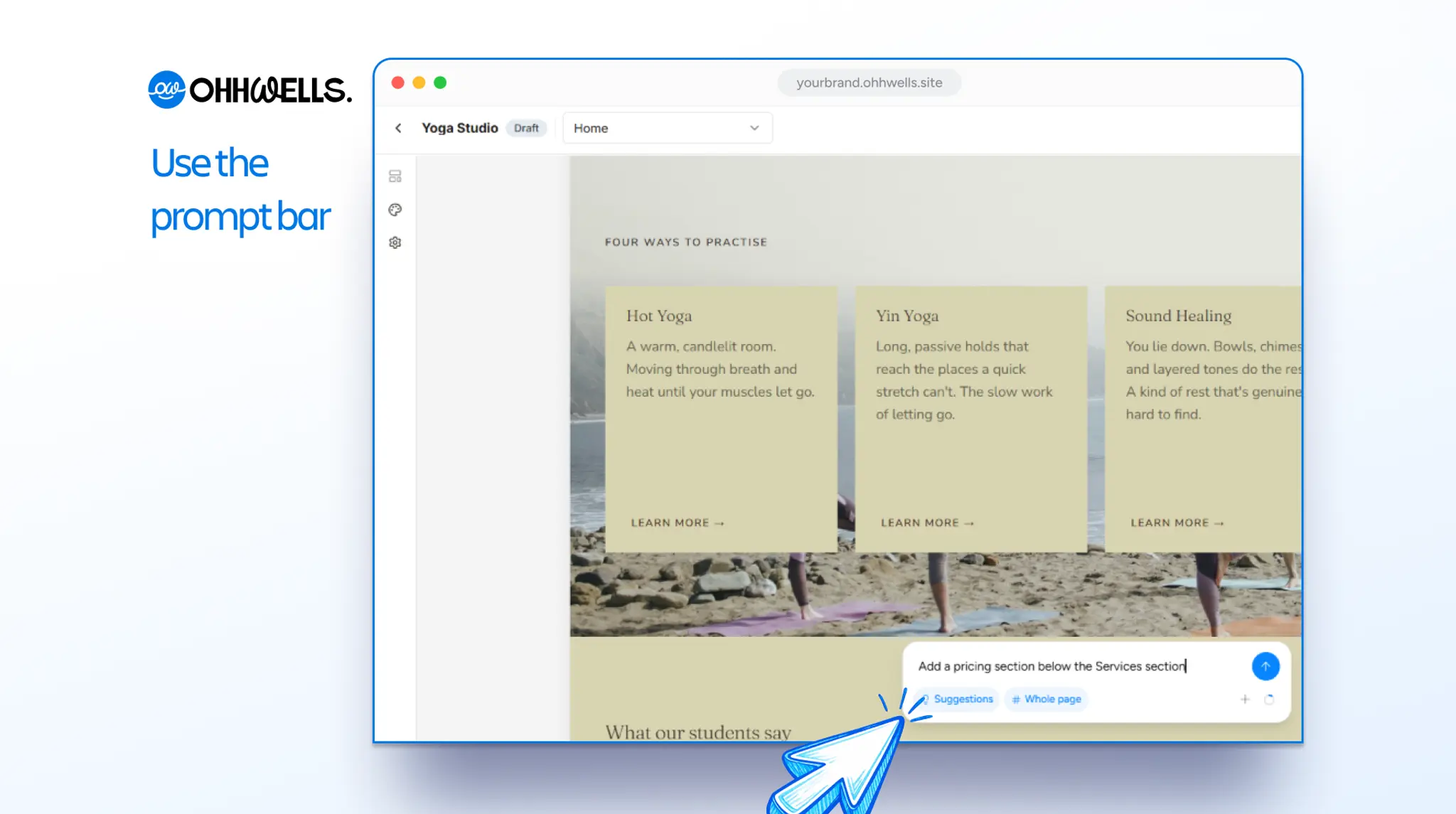
Task: Click Learn More on Sound Healing card
Action: point(1177,523)
